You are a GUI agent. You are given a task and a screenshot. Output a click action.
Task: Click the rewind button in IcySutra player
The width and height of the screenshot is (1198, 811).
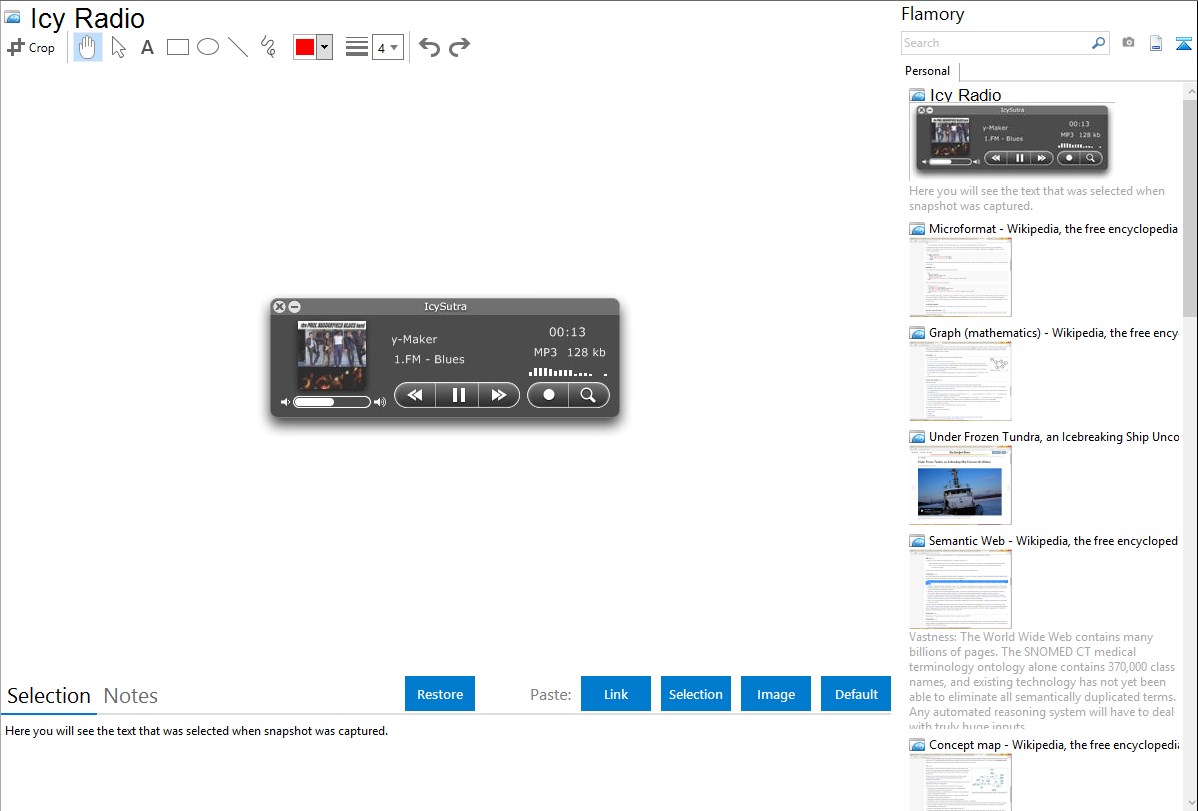pos(415,395)
